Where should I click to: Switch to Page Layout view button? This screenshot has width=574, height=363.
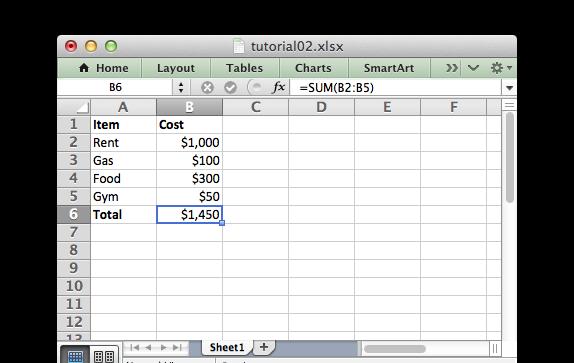pyautogui.click(x=104, y=356)
